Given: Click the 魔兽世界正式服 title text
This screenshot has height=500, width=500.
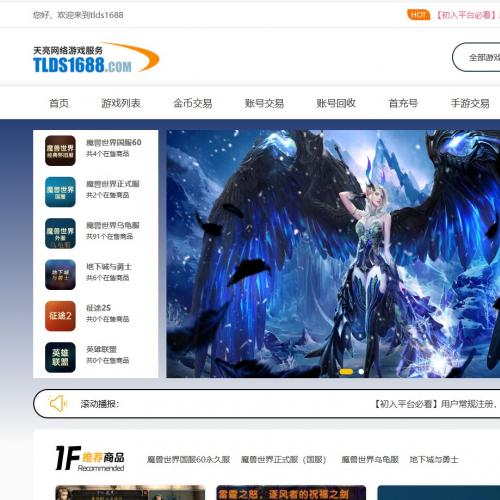Looking at the screenshot, I should click(x=113, y=184).
